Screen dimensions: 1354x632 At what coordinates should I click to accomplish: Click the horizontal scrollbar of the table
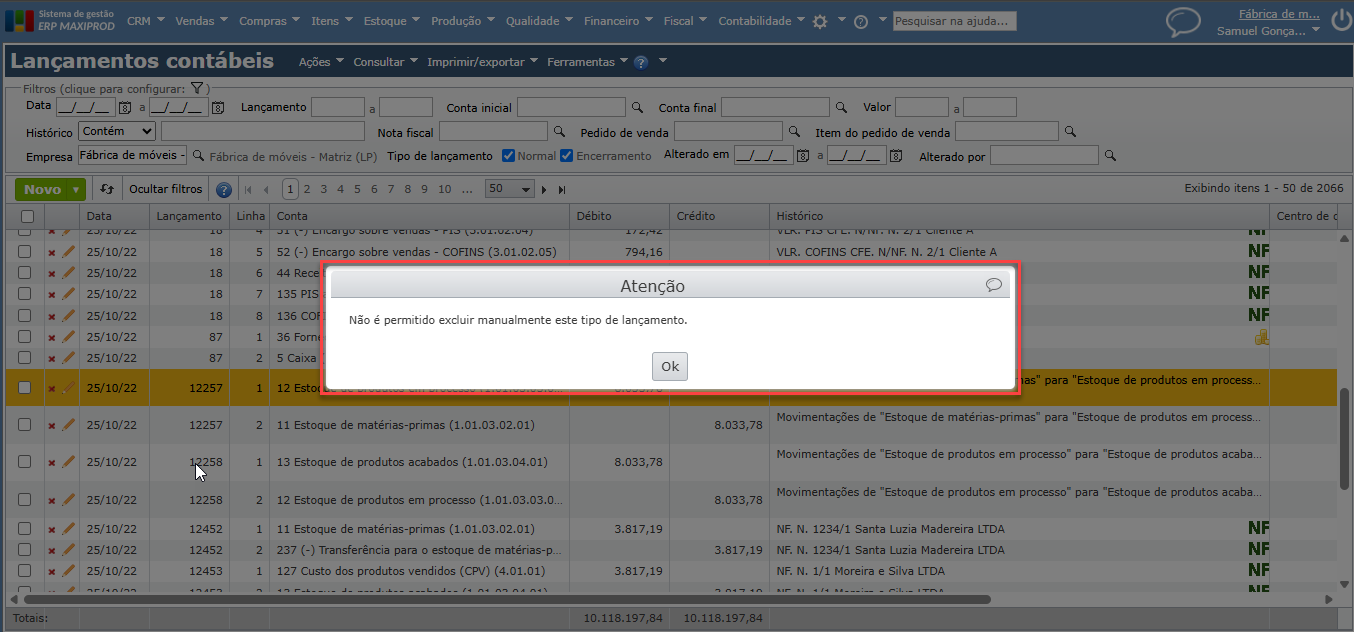click(505, 599)
